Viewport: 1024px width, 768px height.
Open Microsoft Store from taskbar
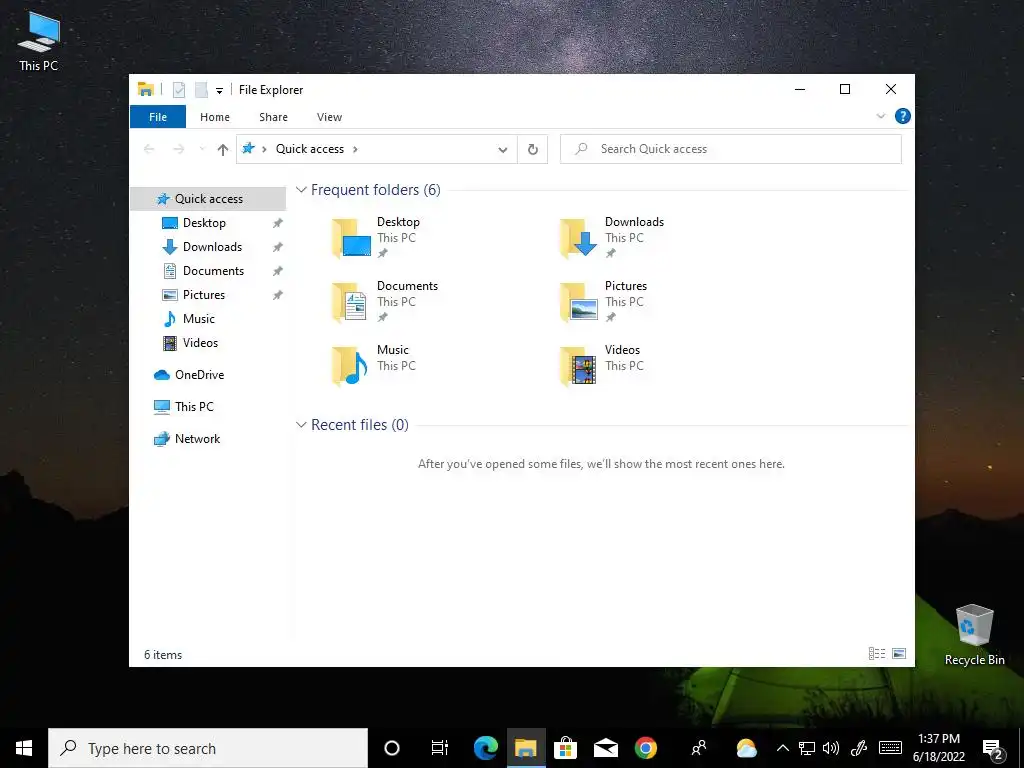566,748
